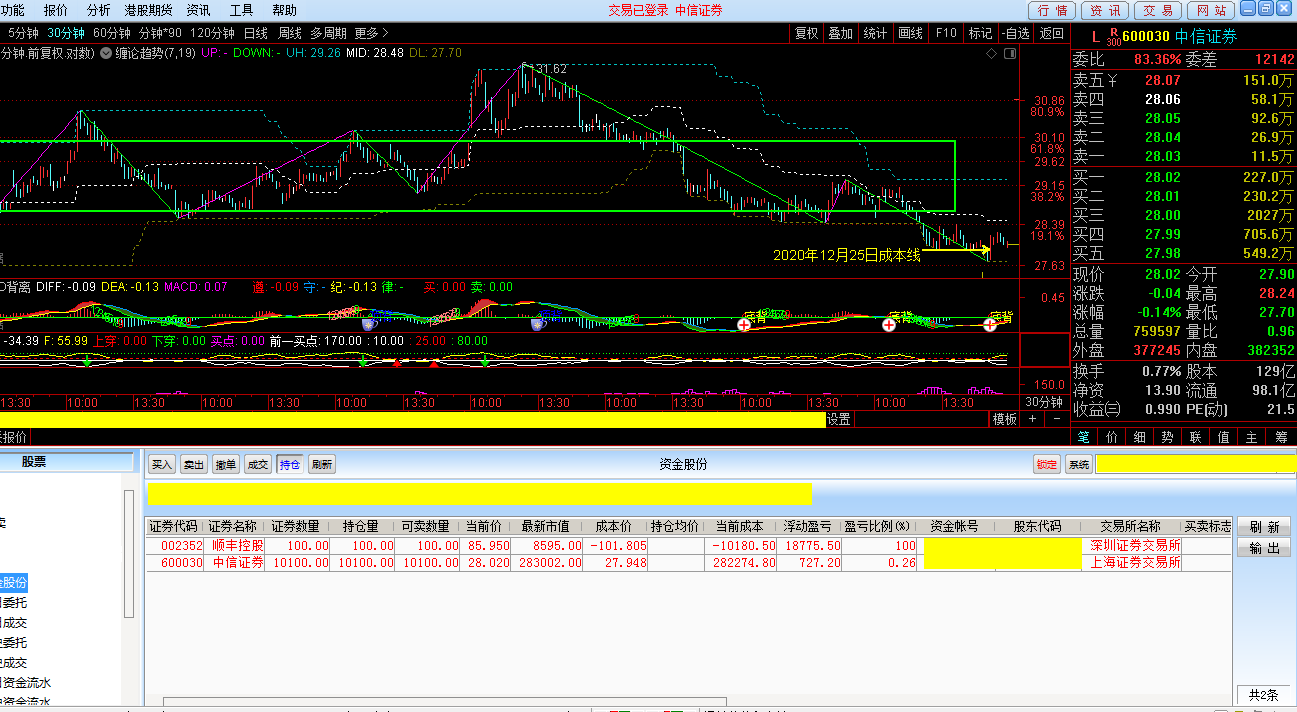
Task: Click the panel toggle icon beside the diamond
Action: (1009, 53)
